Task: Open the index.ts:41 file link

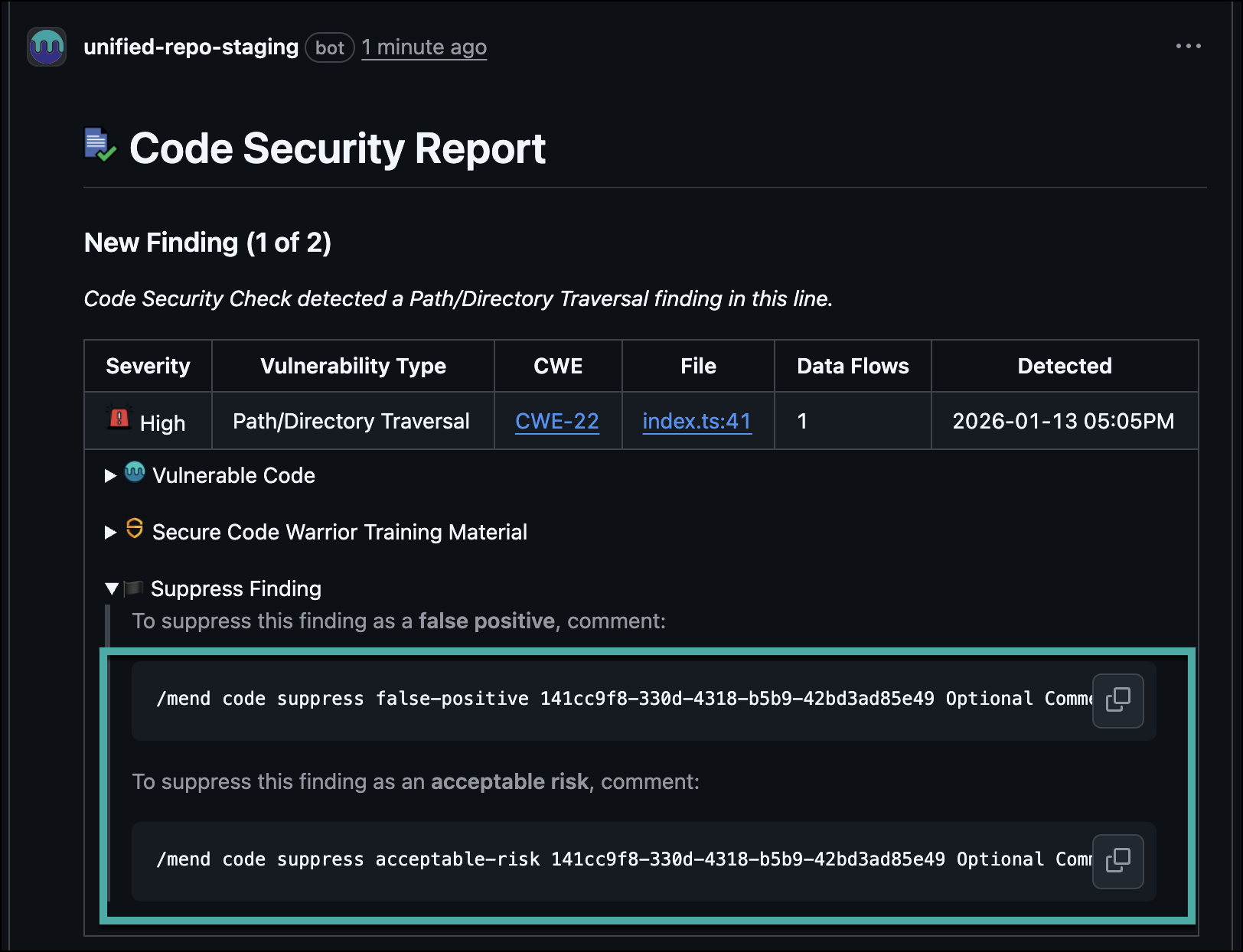Action: pos(697,421)
